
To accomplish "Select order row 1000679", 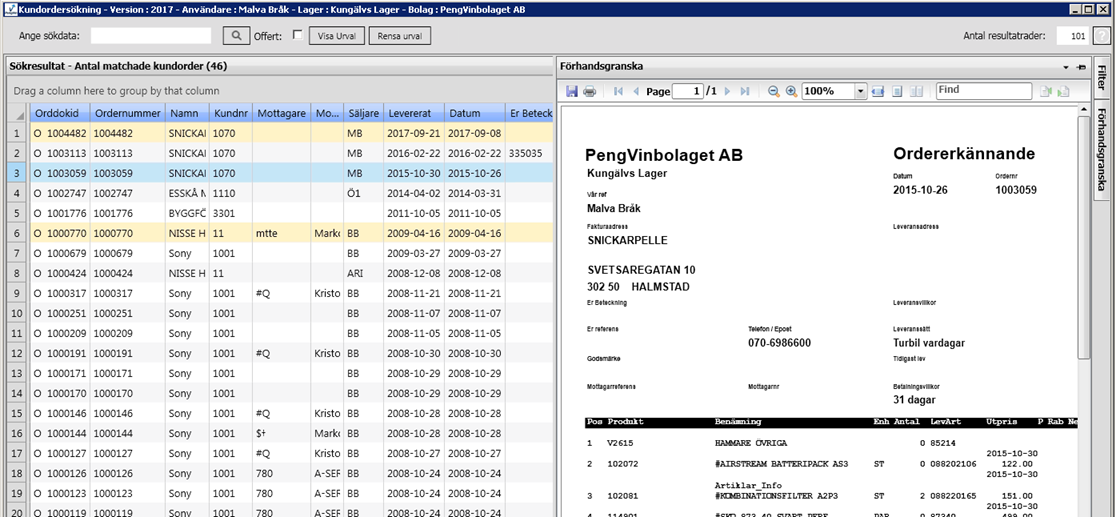I will tap(292, 253).
